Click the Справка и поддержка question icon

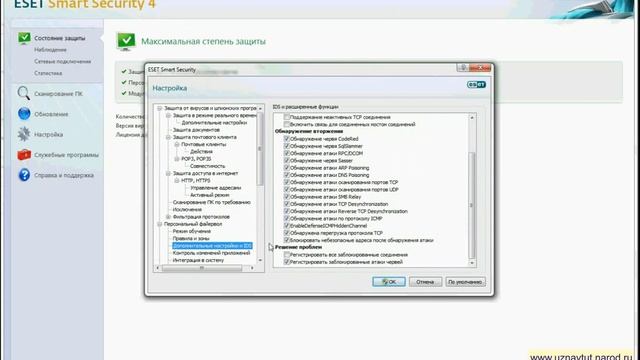coord(24,175)
